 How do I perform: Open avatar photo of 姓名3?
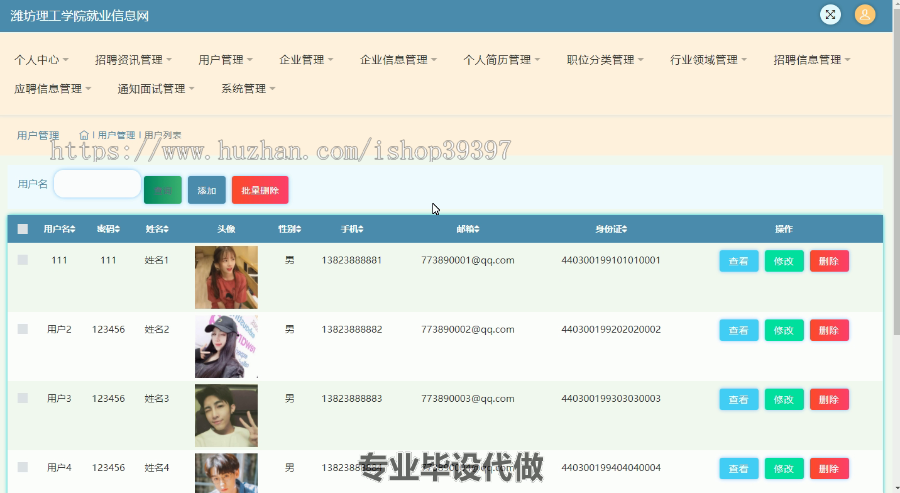(x=226, y=416)
